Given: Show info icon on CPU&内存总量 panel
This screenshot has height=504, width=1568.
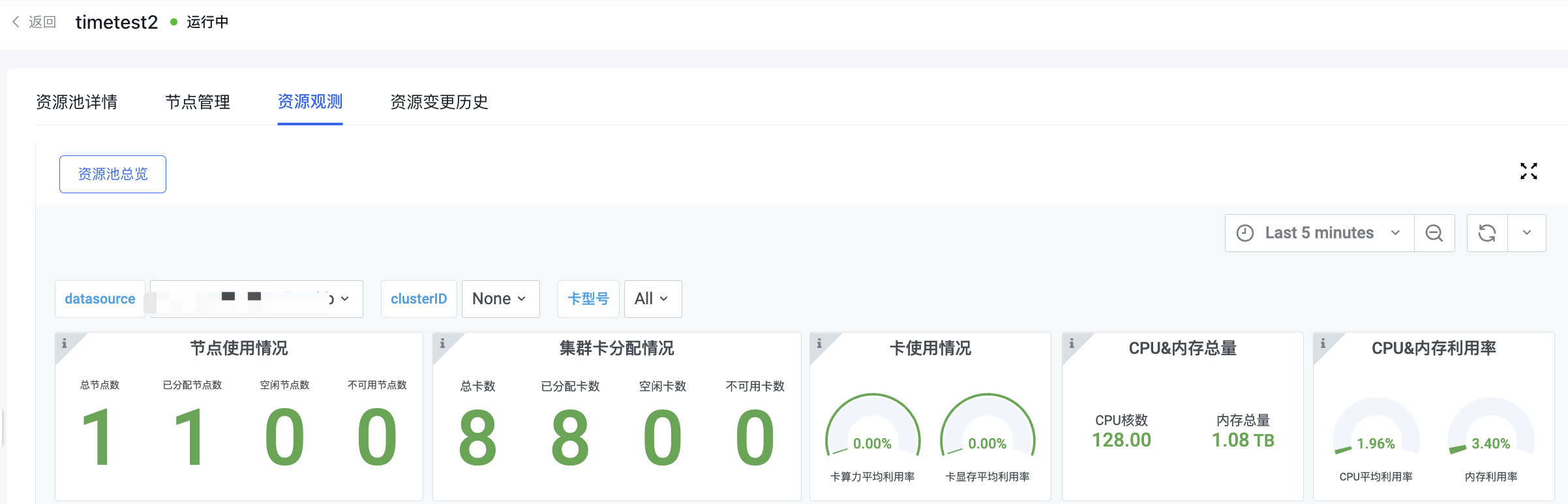Looking at the screenshot, I should click(x=1071, y=343).
